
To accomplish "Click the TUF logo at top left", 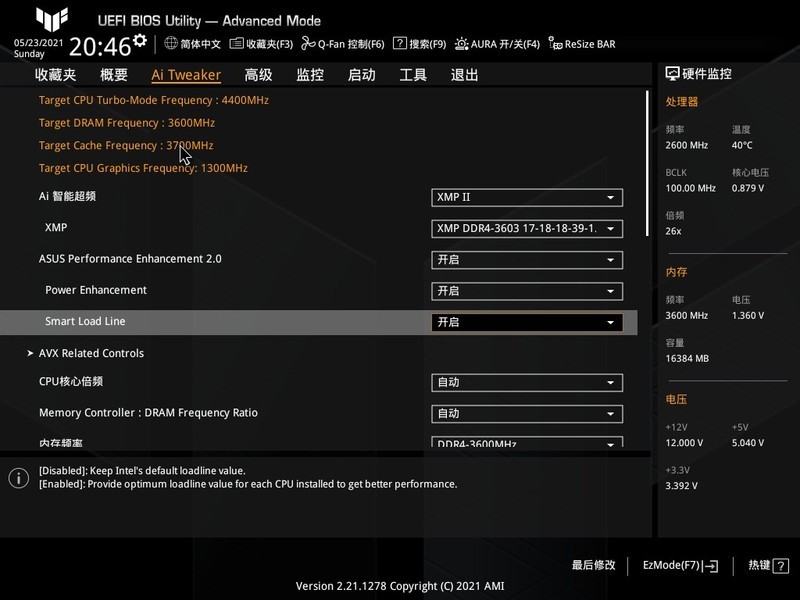I will [x=52, y=19].
